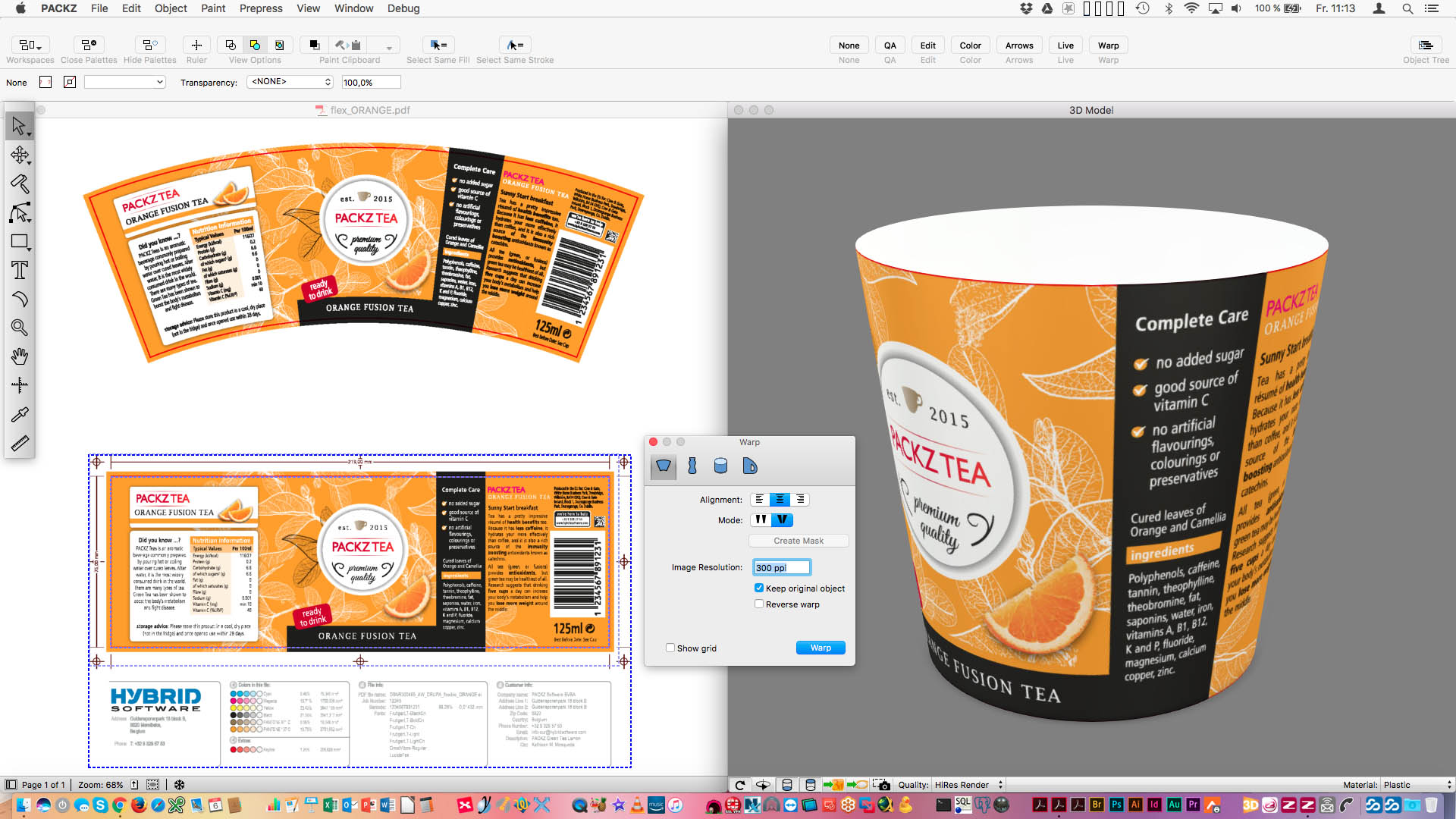
Task: Open the Window menu
Action: [353, 8]
